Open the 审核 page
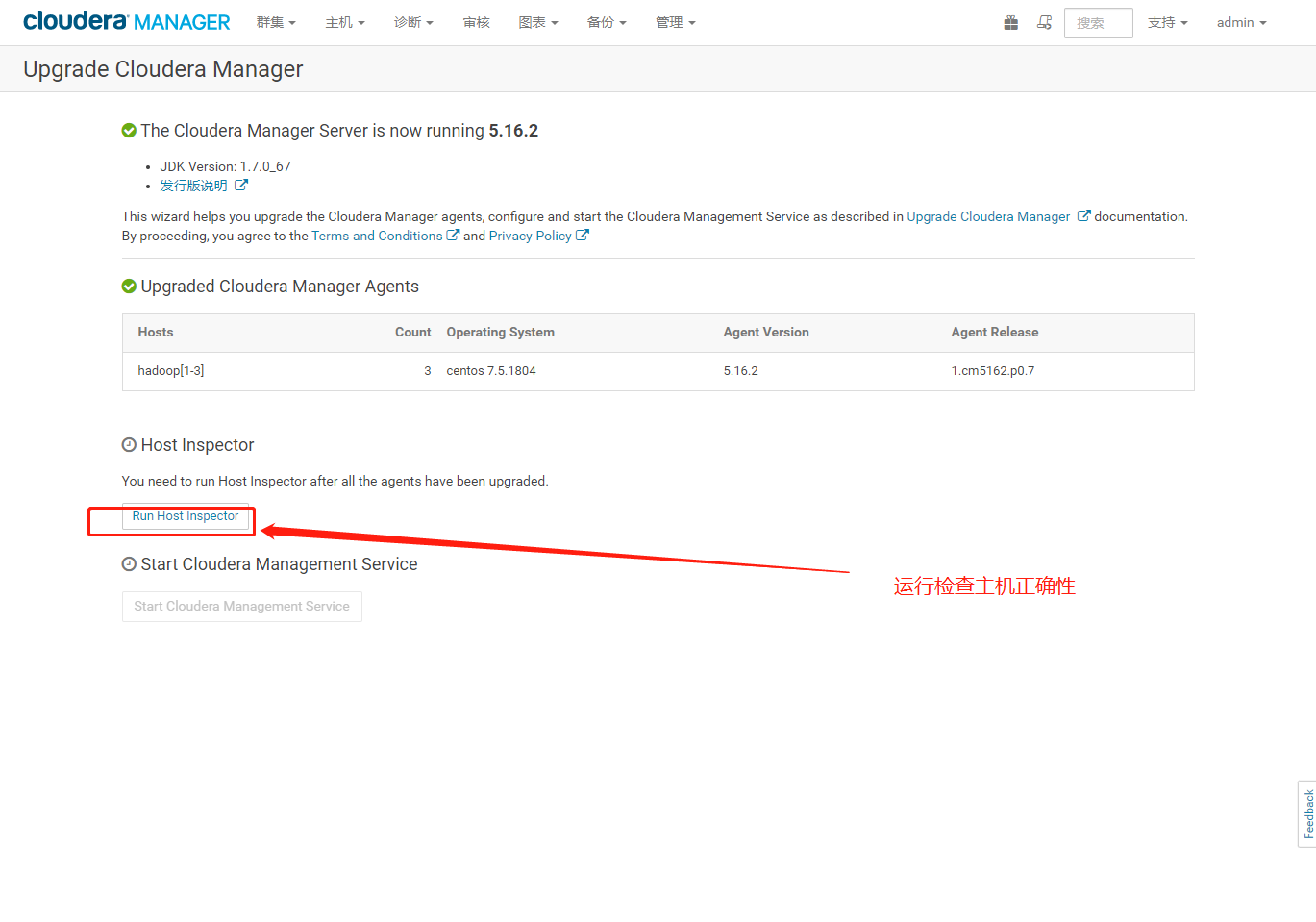Image resolution: width=1316 pixels, height=922 pixels. pos(477,22)
